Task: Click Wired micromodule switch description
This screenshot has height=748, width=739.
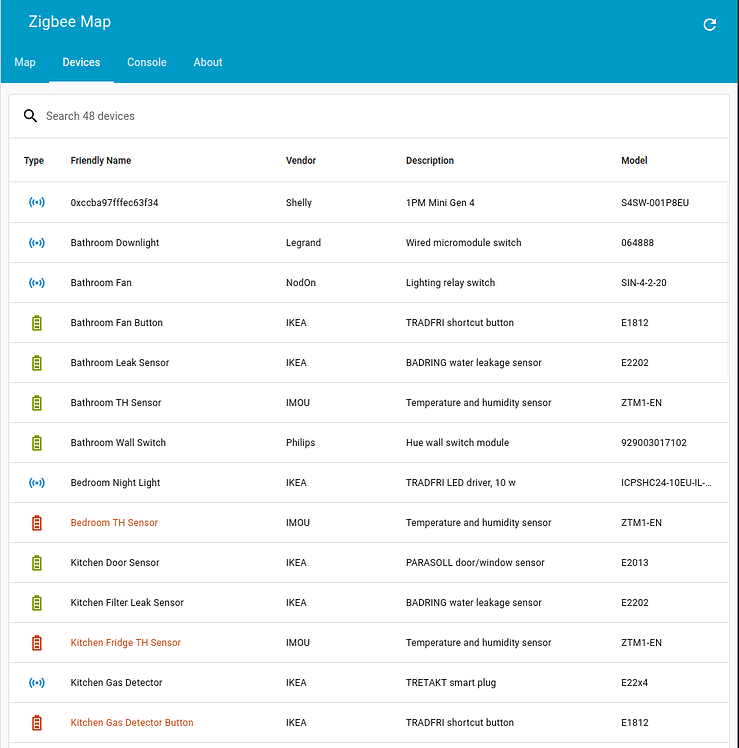Action: (463, 242)
